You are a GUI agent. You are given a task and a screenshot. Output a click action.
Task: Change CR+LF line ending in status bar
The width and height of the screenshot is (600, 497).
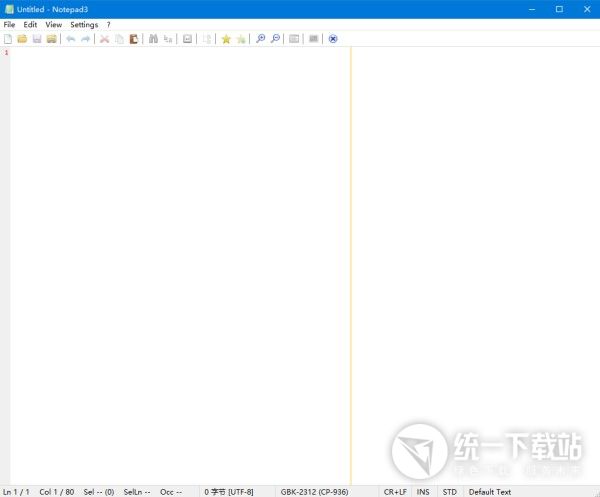[x=395, y=491]
